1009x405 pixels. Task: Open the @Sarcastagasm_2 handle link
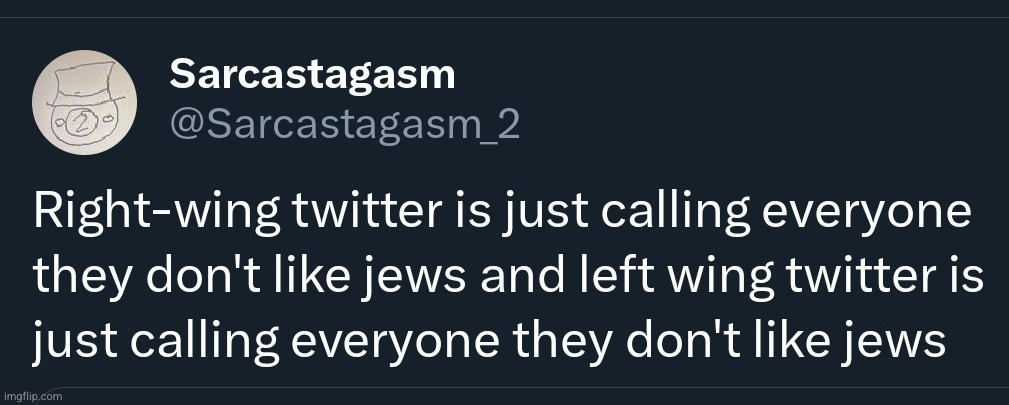345,123
